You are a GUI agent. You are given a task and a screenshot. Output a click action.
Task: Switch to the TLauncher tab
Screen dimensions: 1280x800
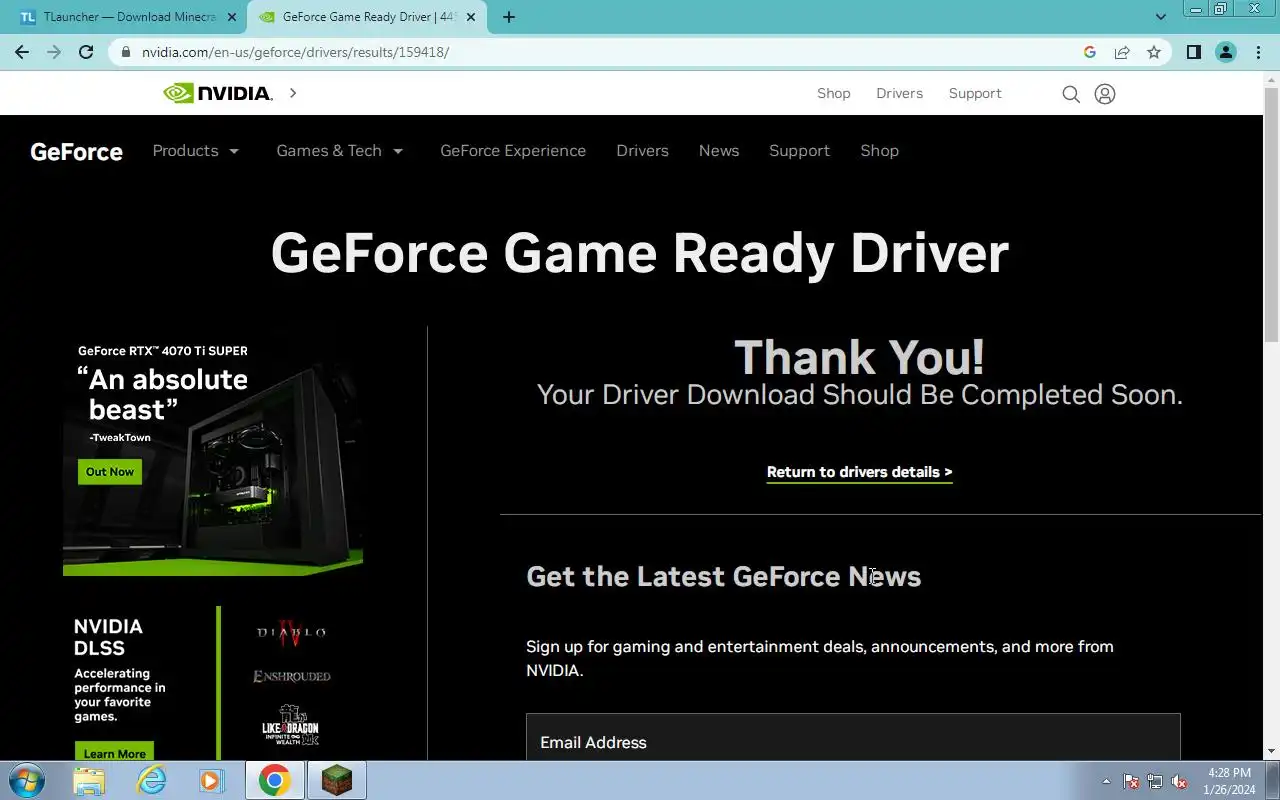(126, 17)
